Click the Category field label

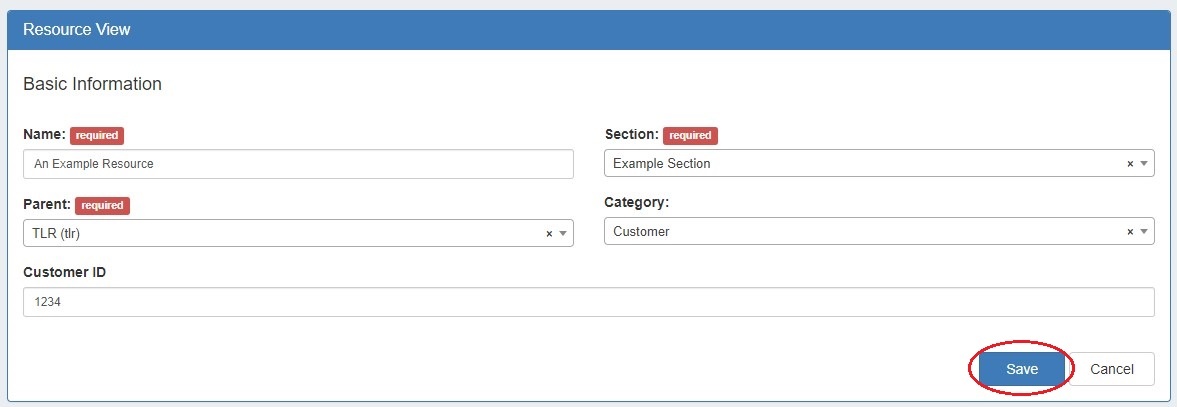click(x=636, y=203)
